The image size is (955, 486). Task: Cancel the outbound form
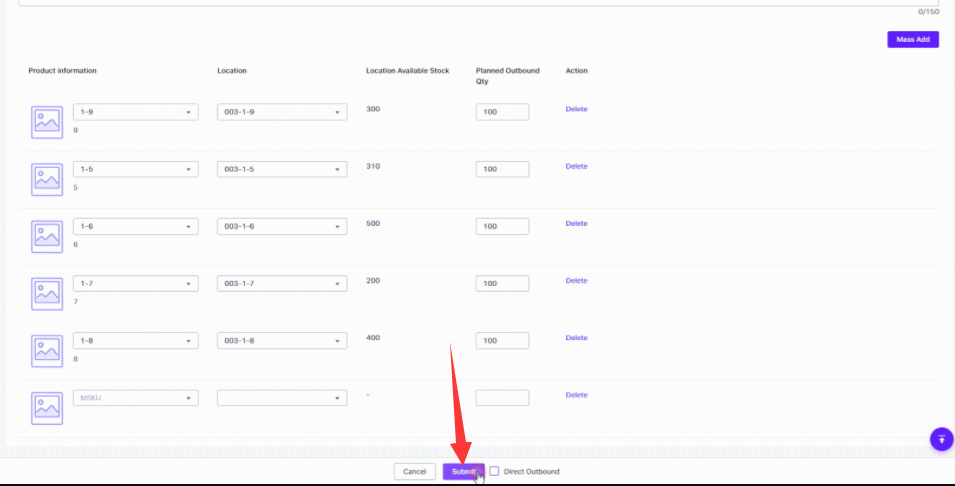click(414, 471)
